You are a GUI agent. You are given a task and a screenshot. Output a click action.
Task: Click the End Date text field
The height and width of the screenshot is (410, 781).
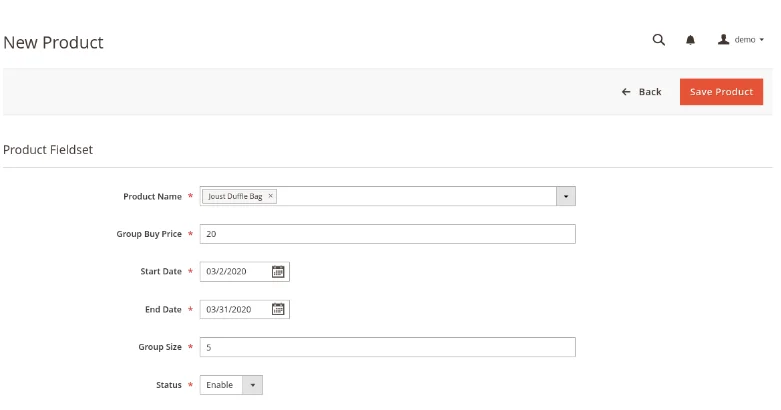(234, 310)
